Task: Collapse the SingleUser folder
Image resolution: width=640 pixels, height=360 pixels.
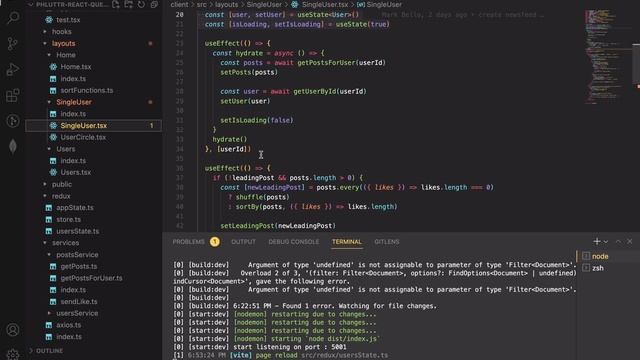Action: click(74, 102)
